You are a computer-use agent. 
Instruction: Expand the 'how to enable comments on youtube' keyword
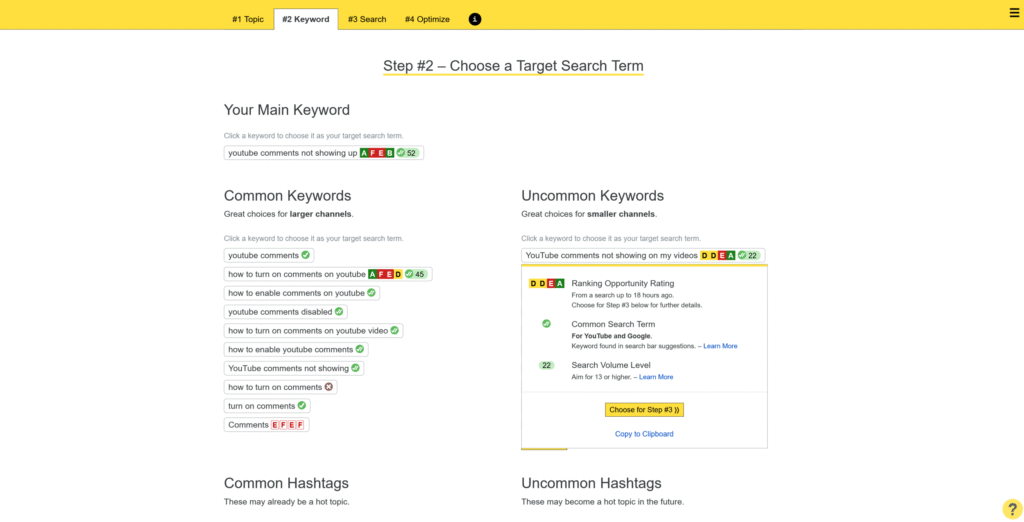[296, 293]
